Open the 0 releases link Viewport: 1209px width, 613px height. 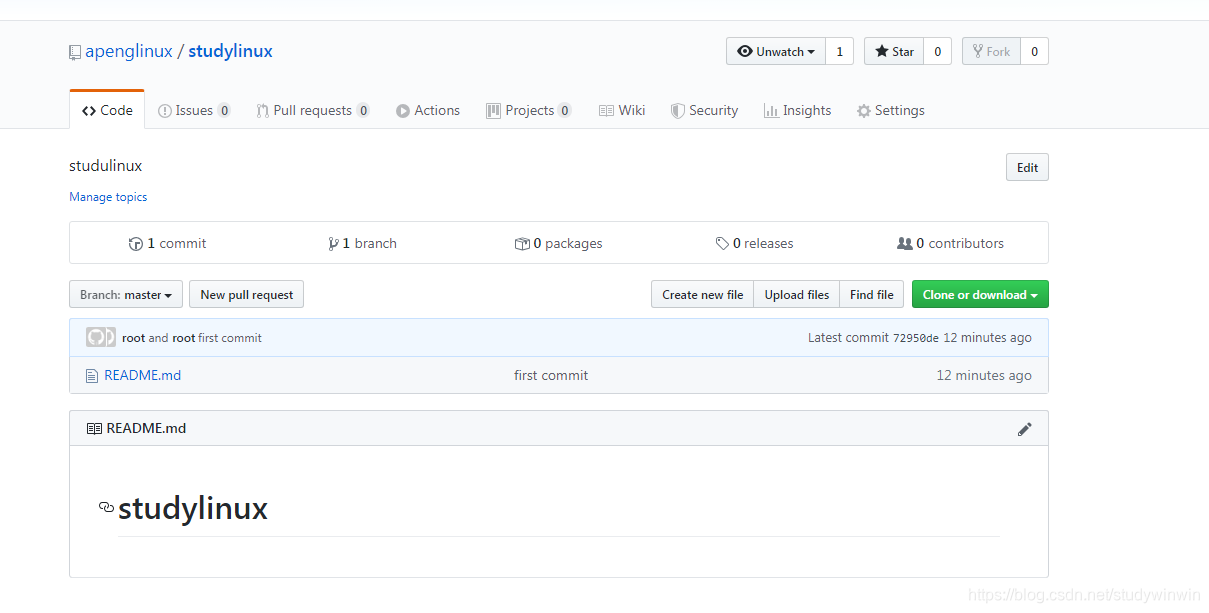click(x=754, y=243)
